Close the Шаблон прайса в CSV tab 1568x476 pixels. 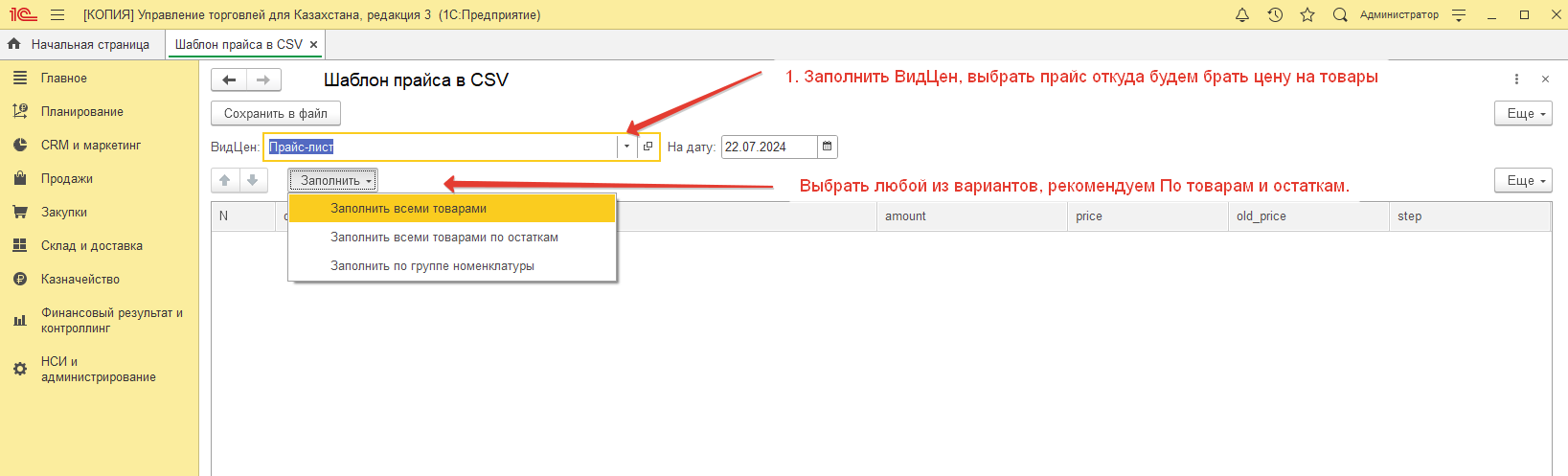click(313, 45)
